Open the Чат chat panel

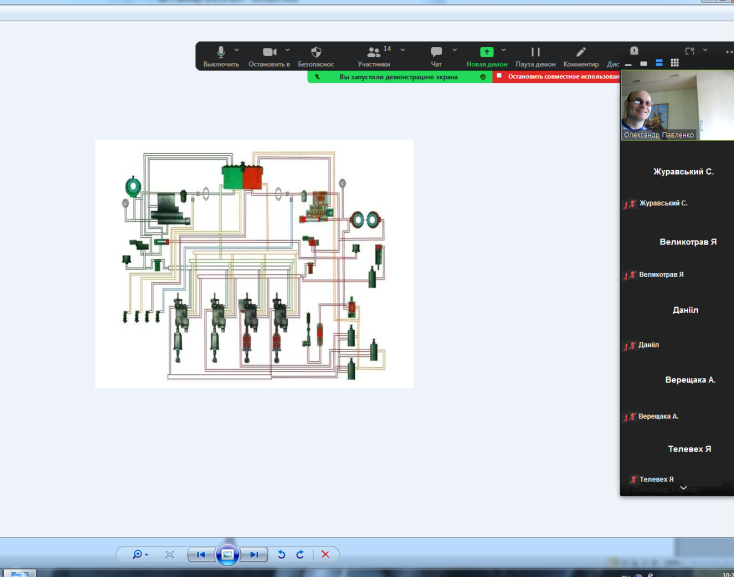coord(436,56)
